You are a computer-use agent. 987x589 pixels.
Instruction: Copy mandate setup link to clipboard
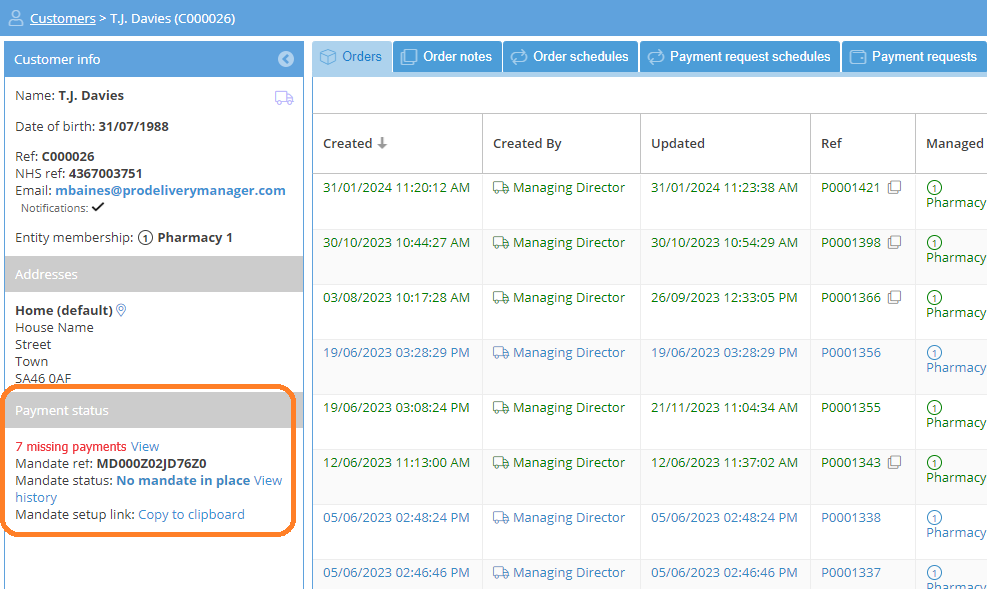coord(191,515)
